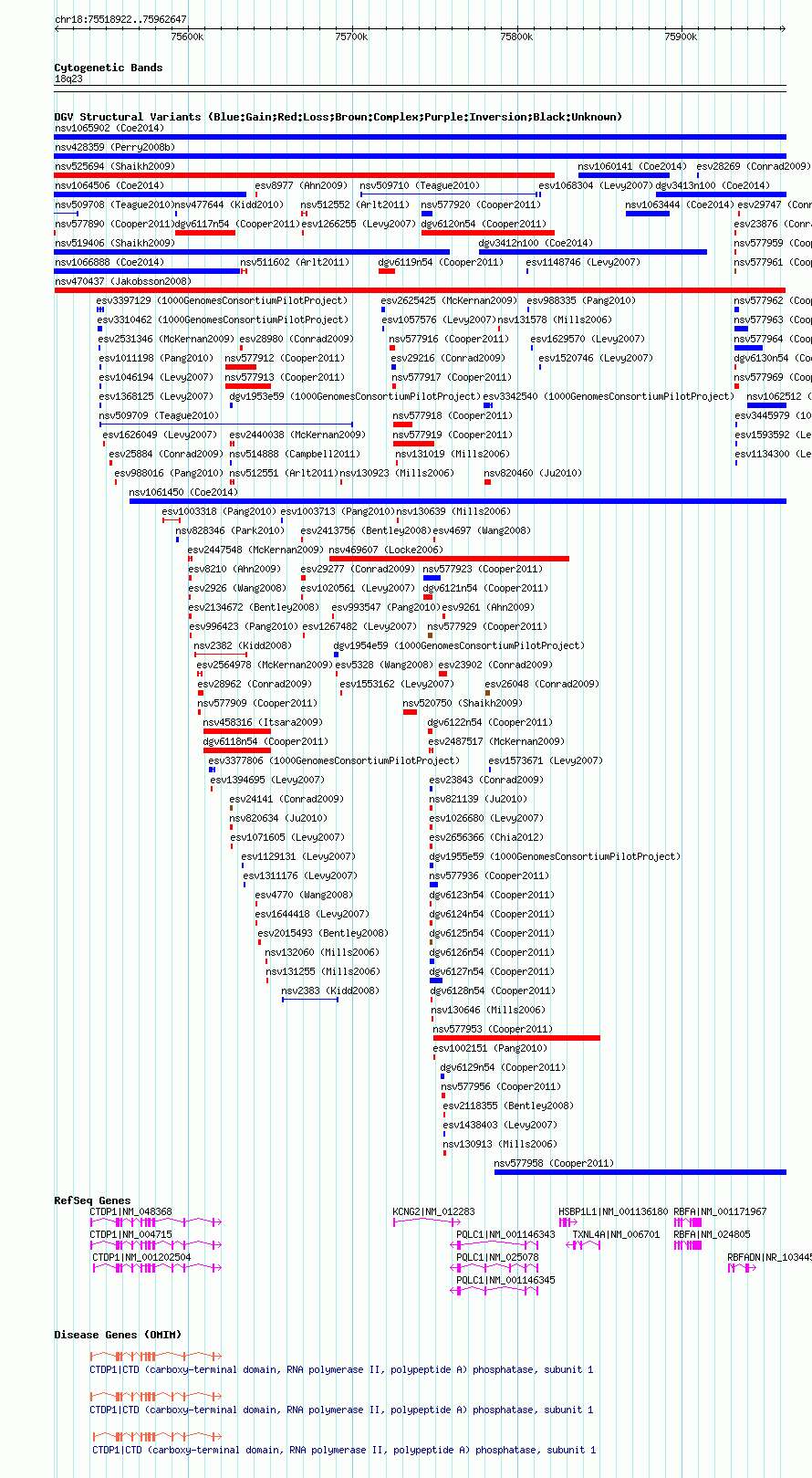Click the 75900k ruler position label
The height and width of the screenshot is (1478, 812).
click(681, 37)
